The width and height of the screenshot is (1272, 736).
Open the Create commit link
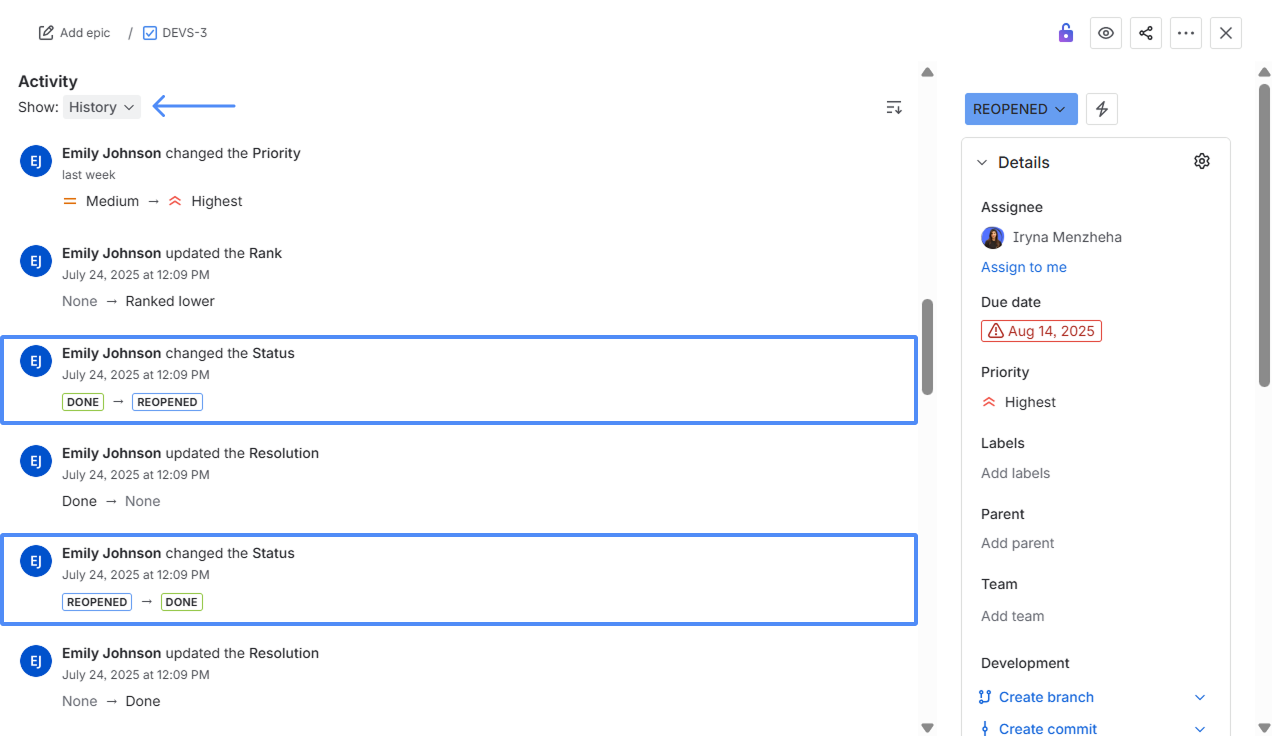pyautogui.click(x=1046, y=728)
